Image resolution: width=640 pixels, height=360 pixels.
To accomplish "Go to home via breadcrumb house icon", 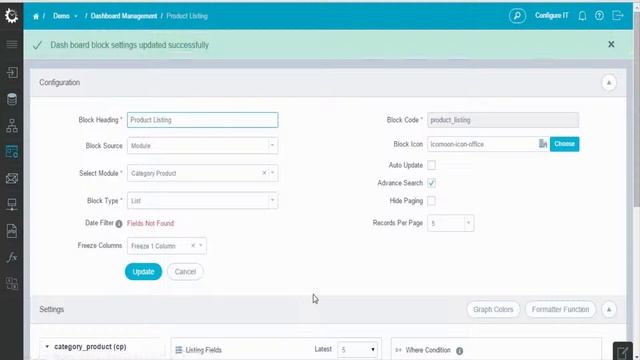I will pos(36,16).
